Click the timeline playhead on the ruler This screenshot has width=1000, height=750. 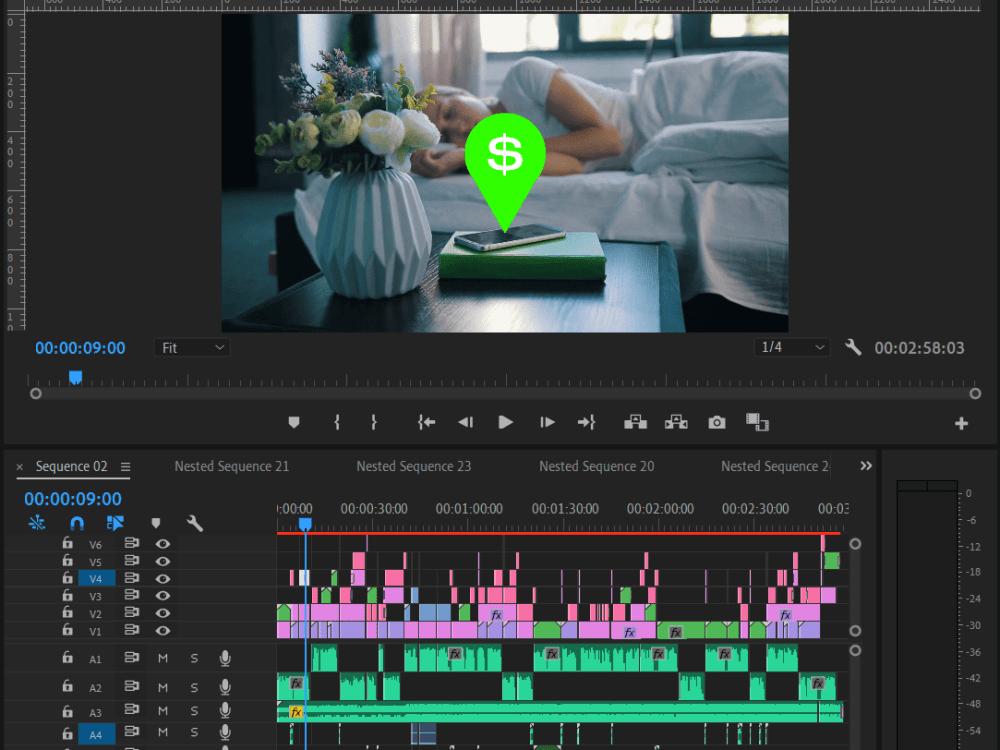(305, 524)
